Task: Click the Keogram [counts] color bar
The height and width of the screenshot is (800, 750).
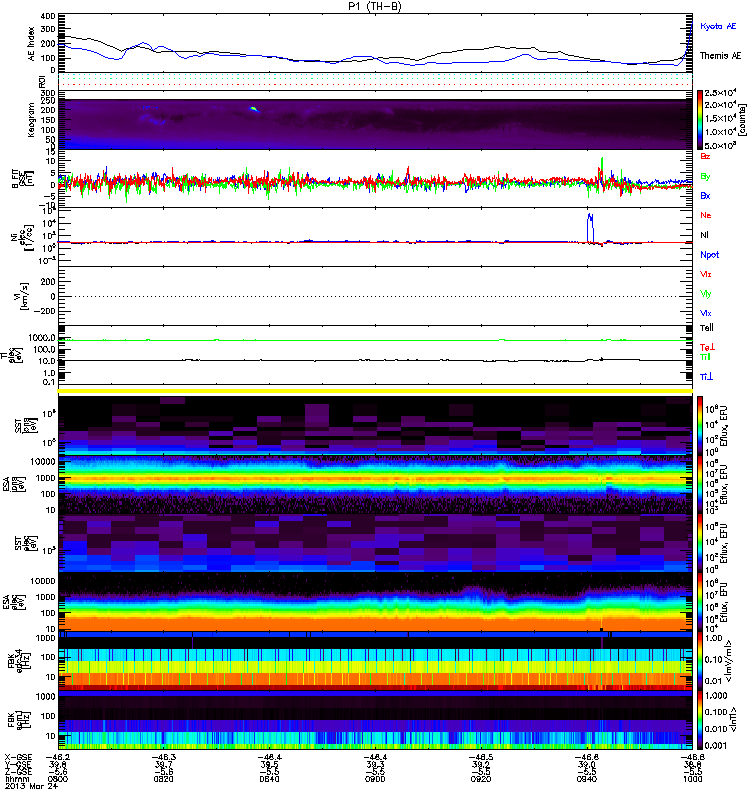Action: pos(700,120)
